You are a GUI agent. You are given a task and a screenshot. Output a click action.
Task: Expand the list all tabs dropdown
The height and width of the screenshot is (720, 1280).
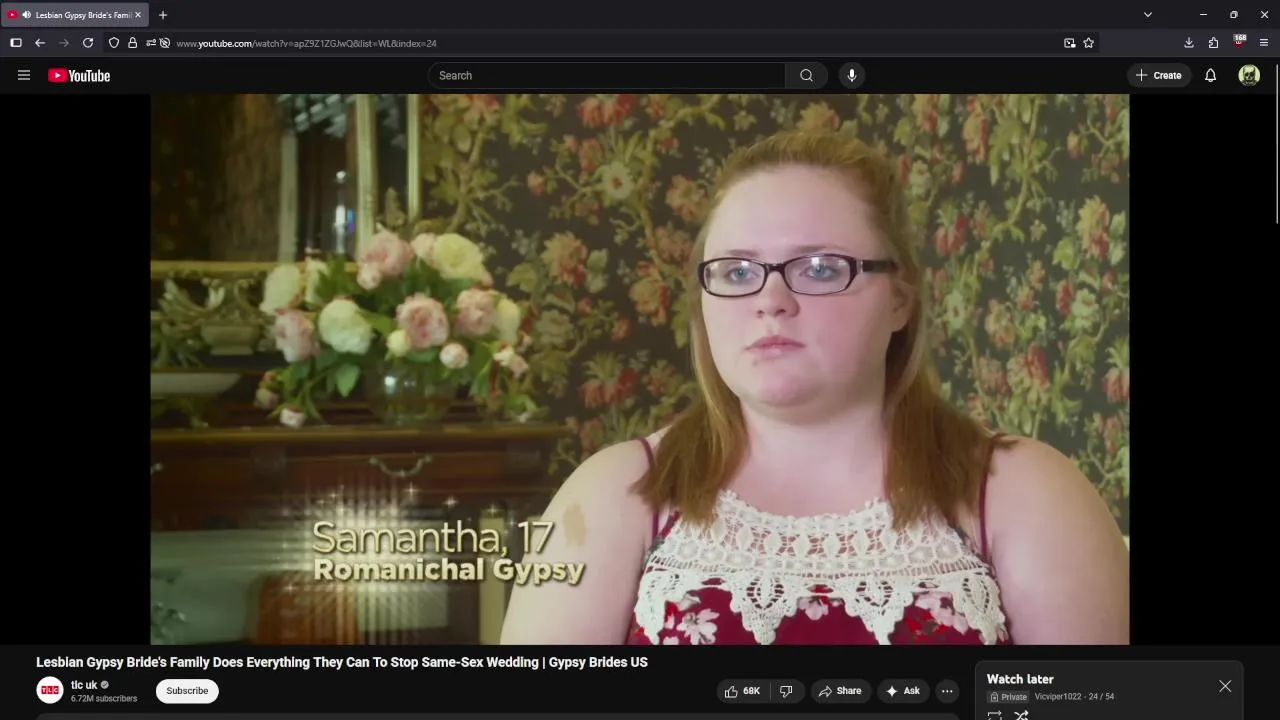pos(1148,15)
